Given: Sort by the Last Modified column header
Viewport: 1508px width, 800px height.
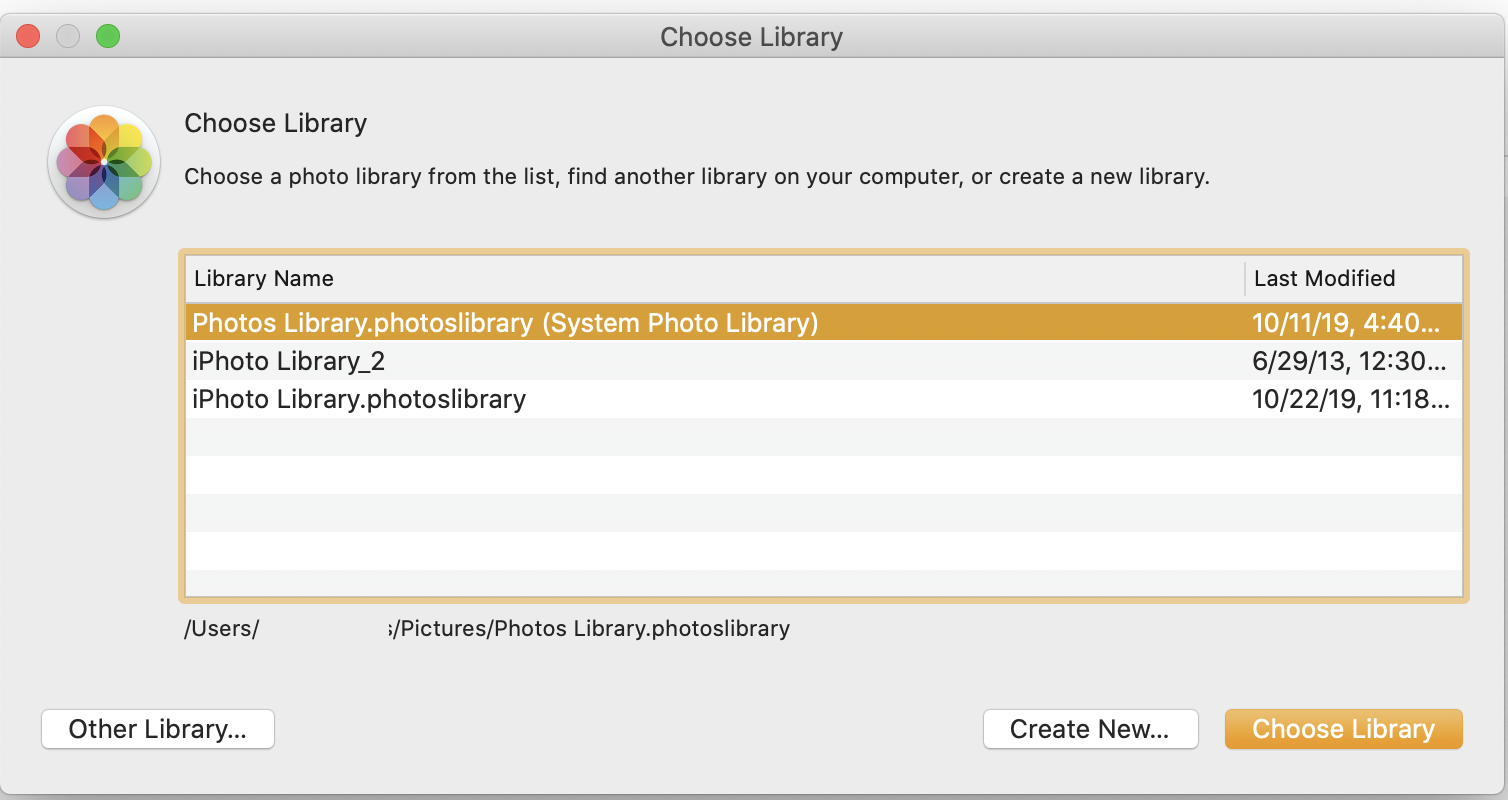Looking at the screenshot, I should (x=1324, y=279).
